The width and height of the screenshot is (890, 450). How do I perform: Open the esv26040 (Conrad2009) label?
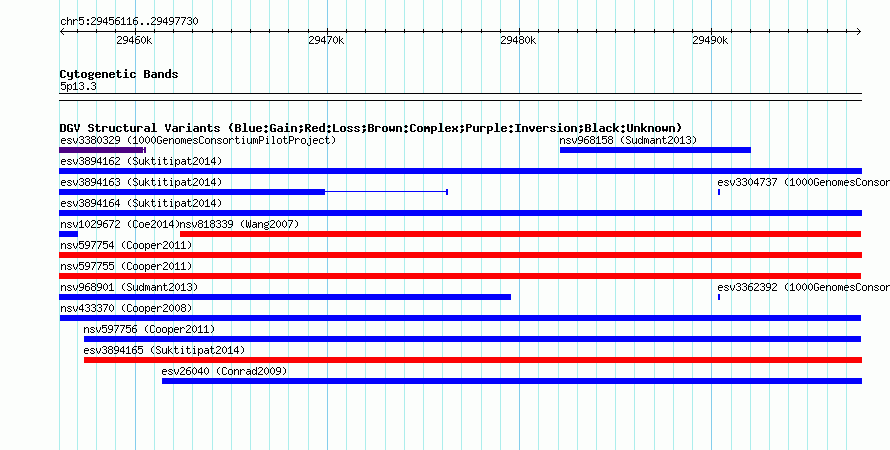224,371
